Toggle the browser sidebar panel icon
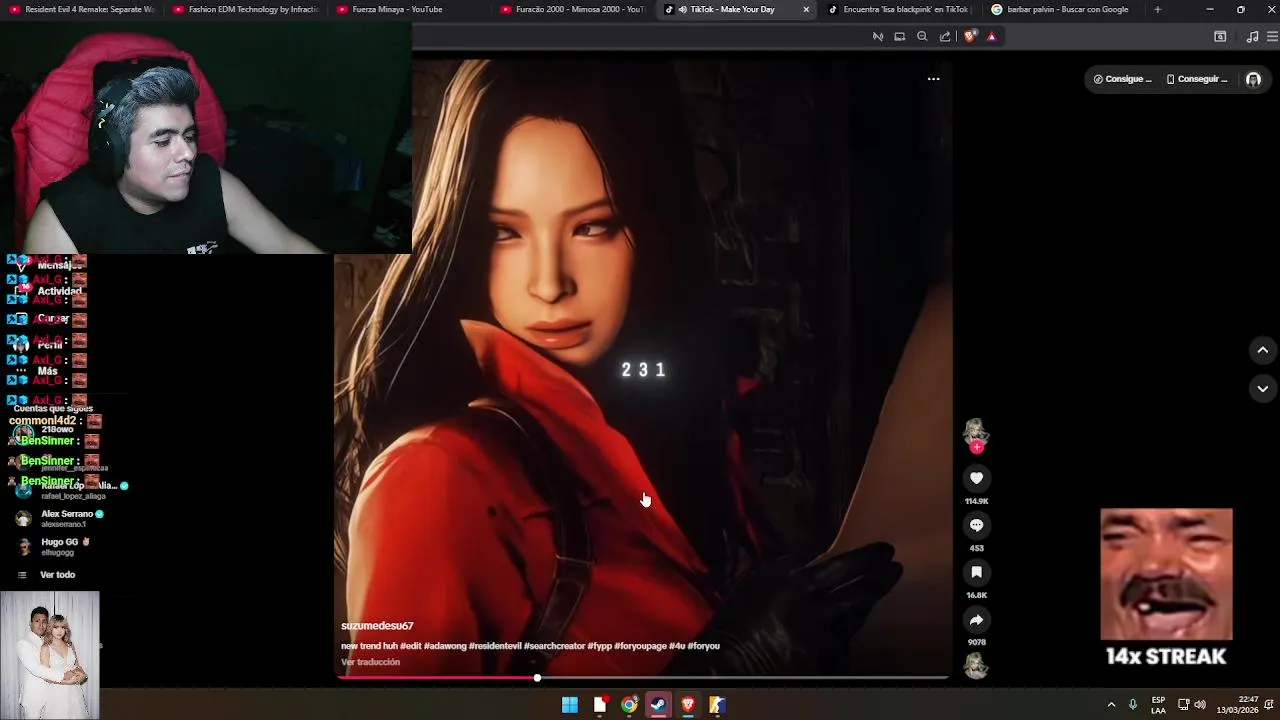 click(1220, 36)
